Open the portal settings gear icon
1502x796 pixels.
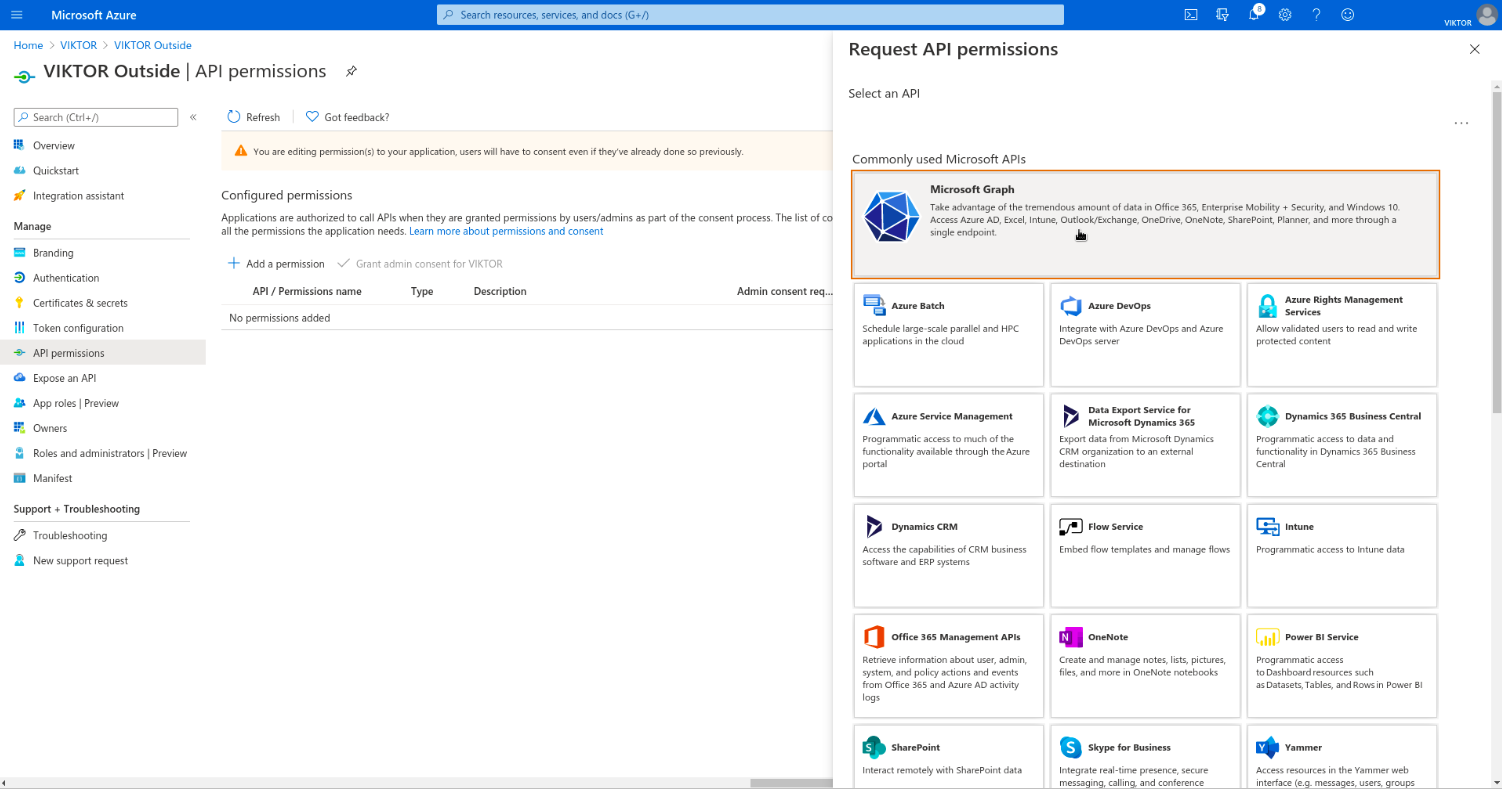1285,15
